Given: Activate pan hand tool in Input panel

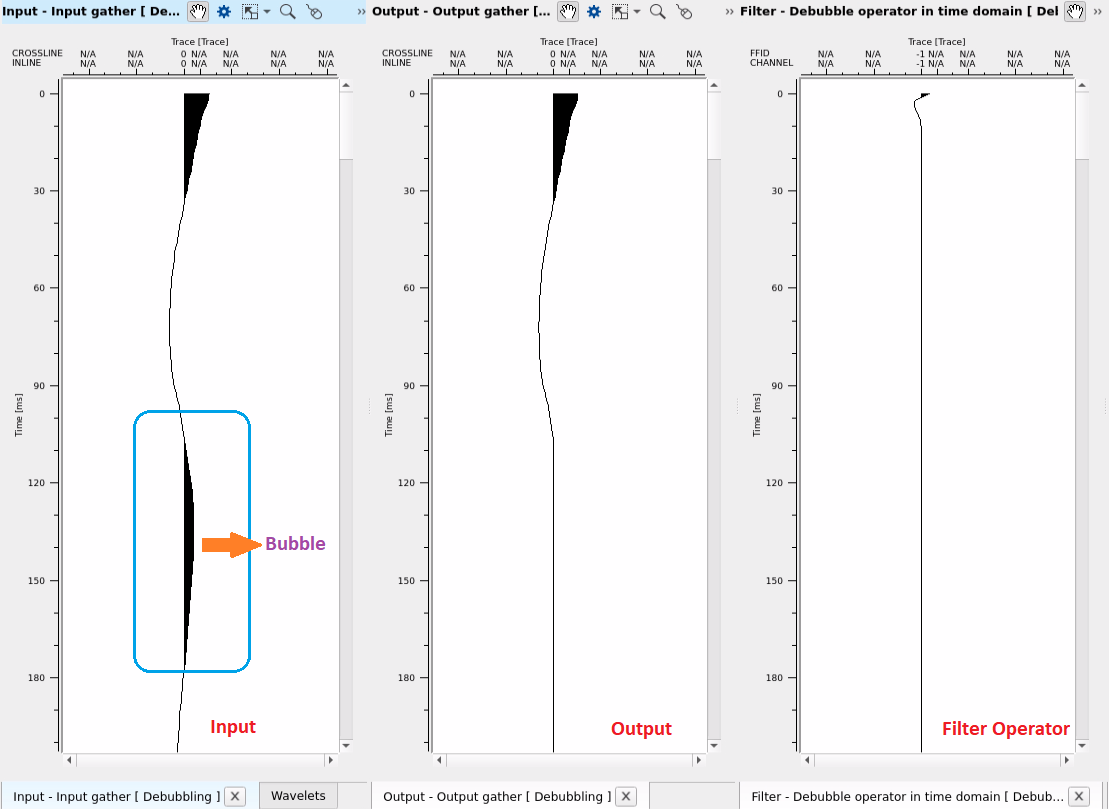Looking at the screenshot, I should click(x=199, y=12).
